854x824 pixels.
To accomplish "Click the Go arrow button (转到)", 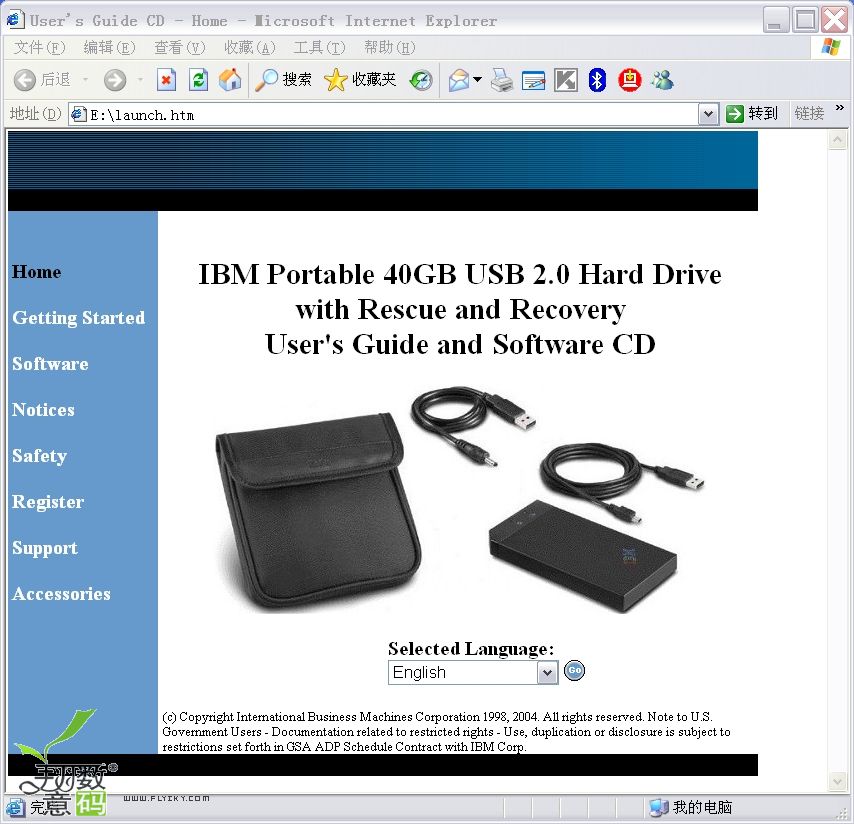I will (752, 114).
